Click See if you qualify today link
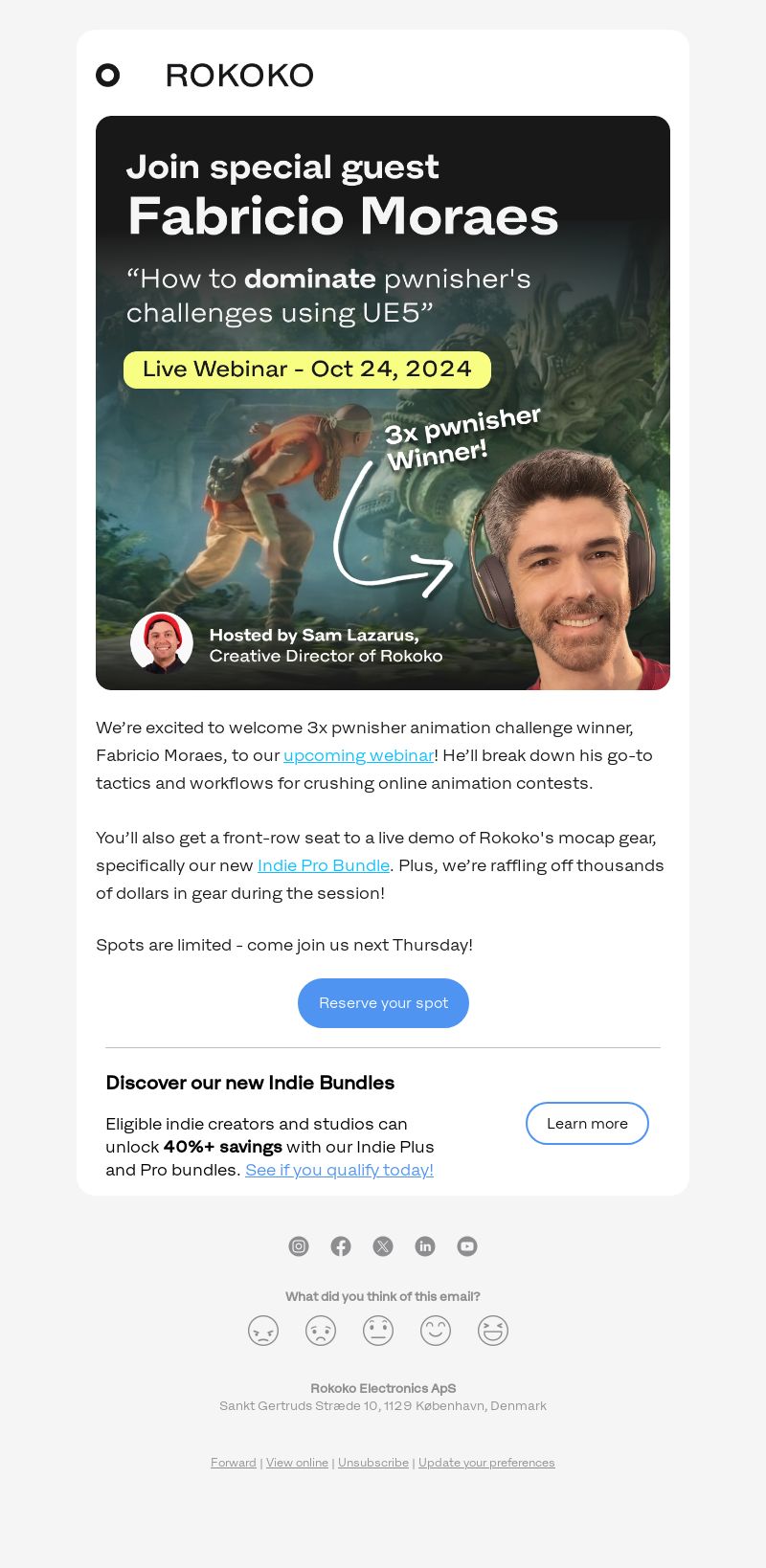Image resolution: width=766 pixels, height=1568 pixels. point(340,1170)
